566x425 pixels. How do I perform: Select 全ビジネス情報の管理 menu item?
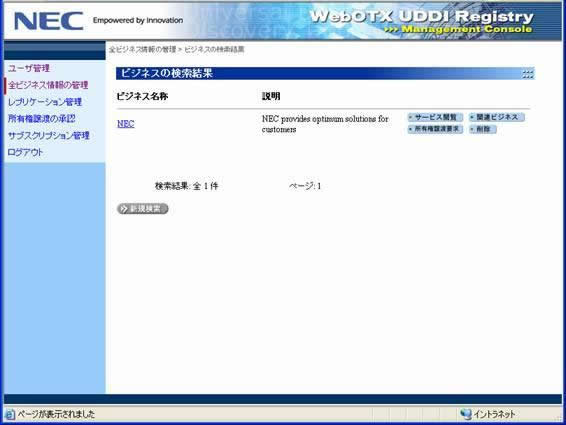pos(48,85)
